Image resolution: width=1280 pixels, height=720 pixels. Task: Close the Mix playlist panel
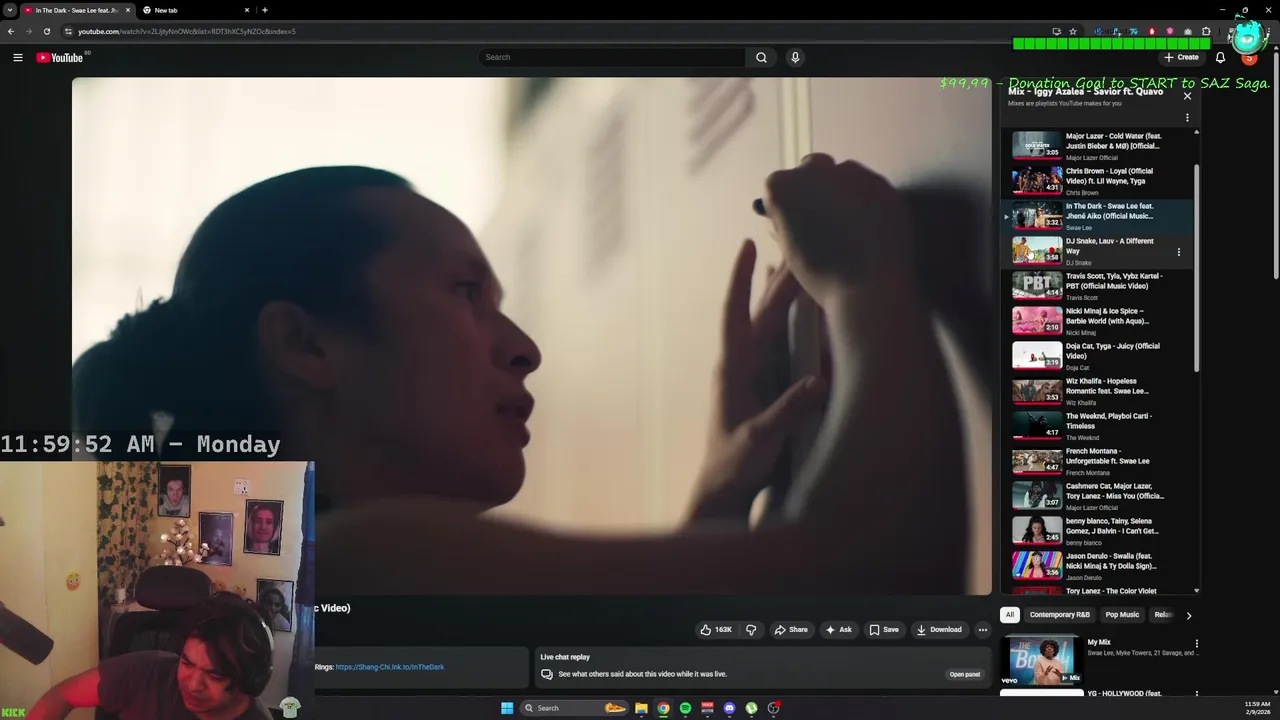(x=1187, y=96)
